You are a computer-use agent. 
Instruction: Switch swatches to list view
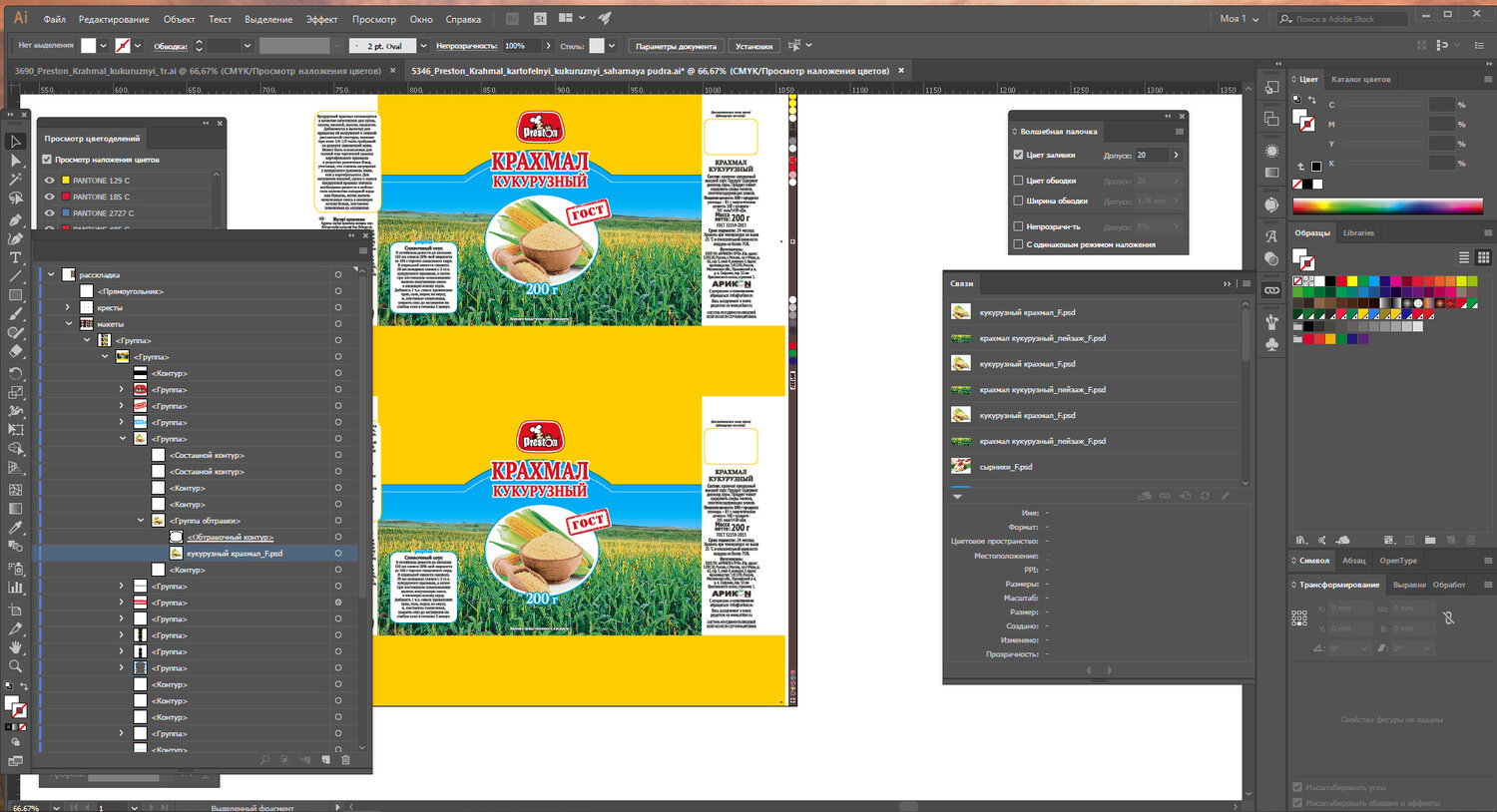click(x=1464, y=257)
